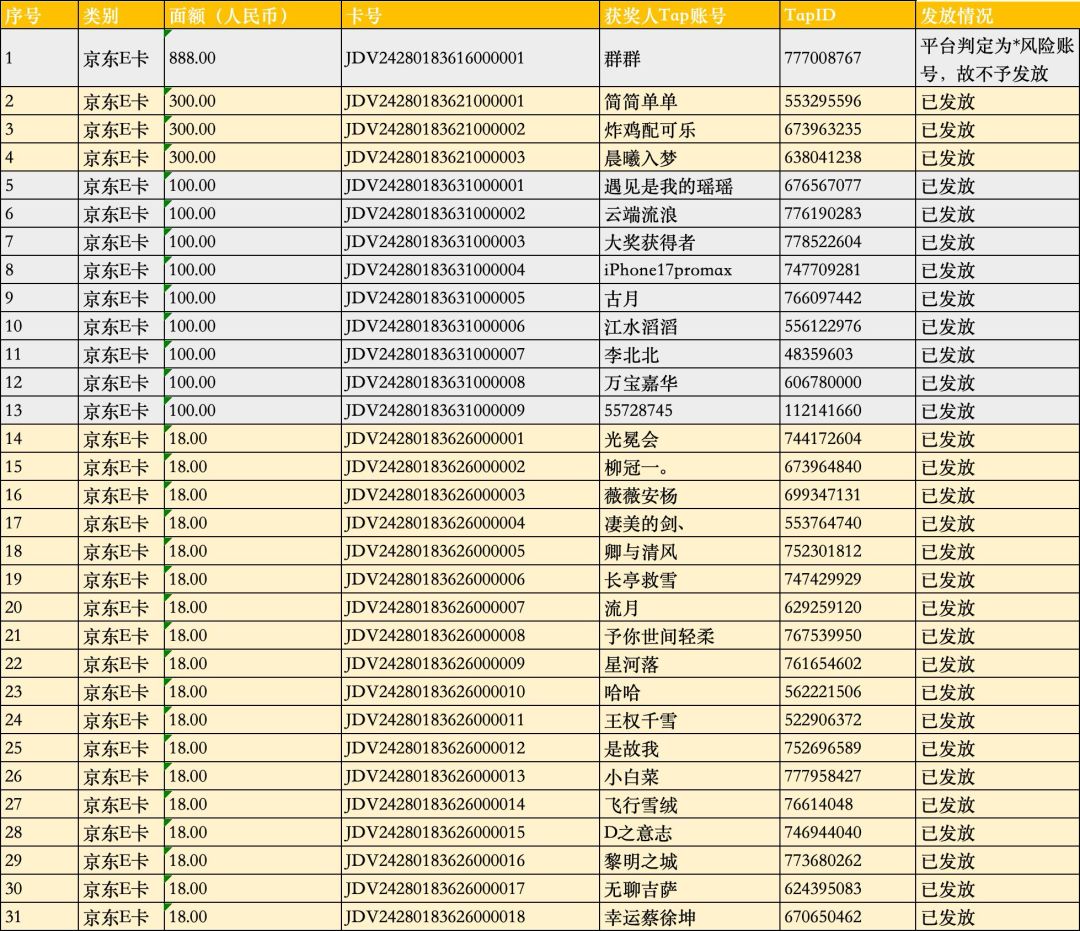Viewport: 1080px width, 931px height.
Task: Select the winner name 万宝嘉华
Action: (x=641, y=383)
